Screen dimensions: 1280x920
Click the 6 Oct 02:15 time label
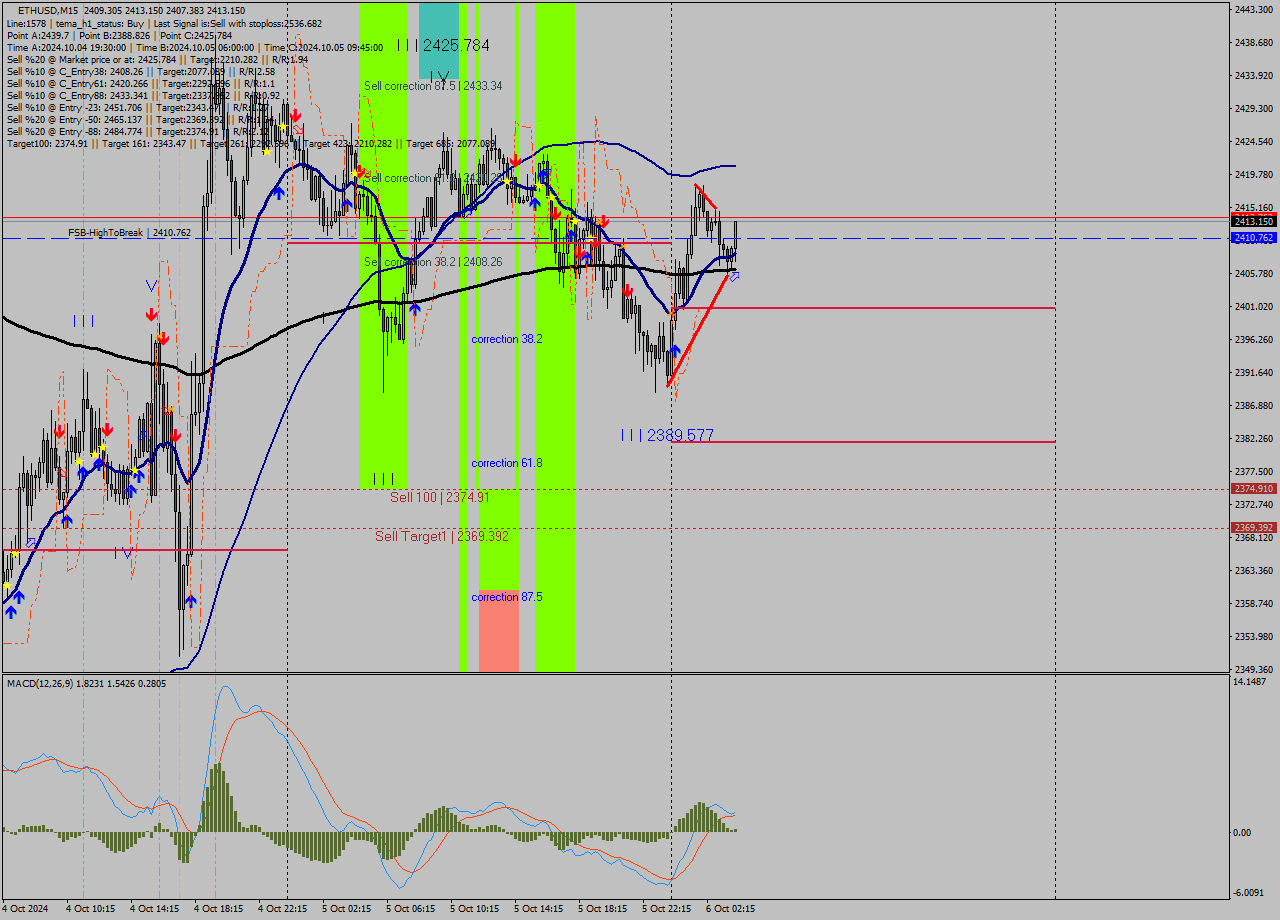click(x=730, y=909)
